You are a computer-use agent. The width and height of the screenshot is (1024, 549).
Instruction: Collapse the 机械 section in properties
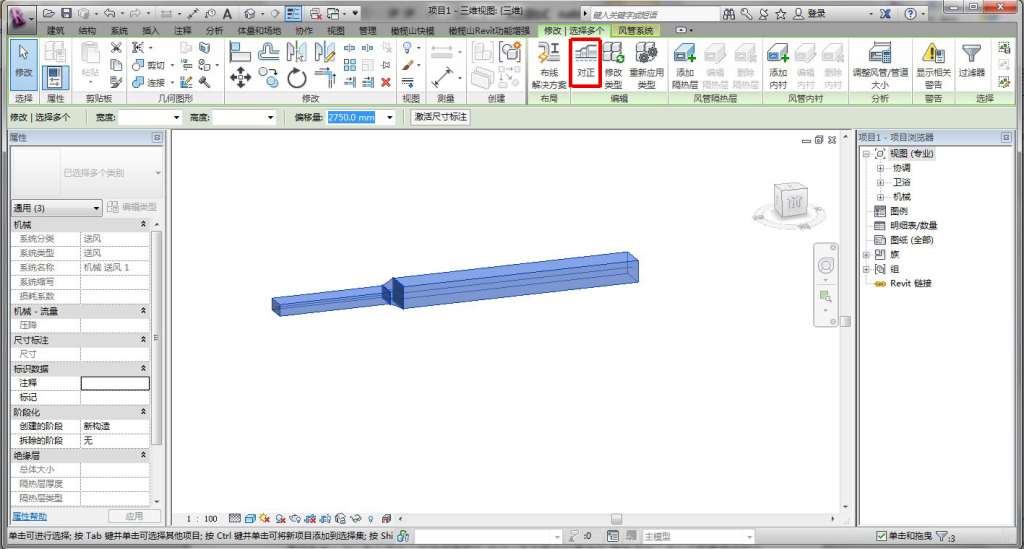point(143,224)
